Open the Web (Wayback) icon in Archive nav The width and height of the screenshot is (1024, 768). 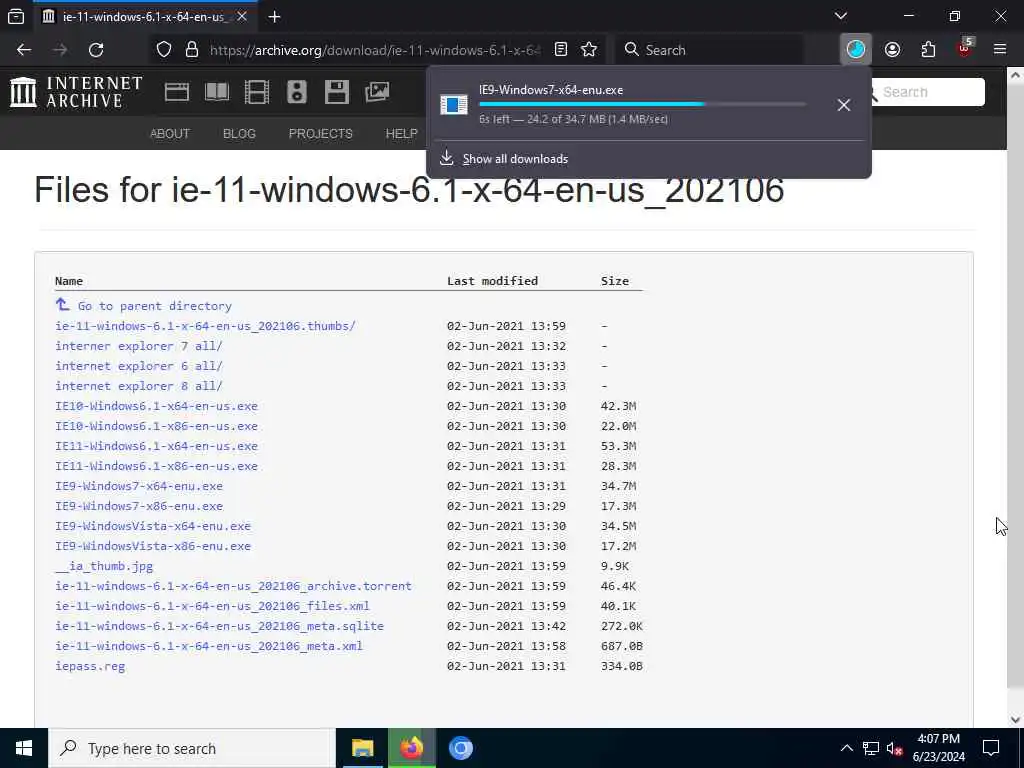(x=177, y=92)
